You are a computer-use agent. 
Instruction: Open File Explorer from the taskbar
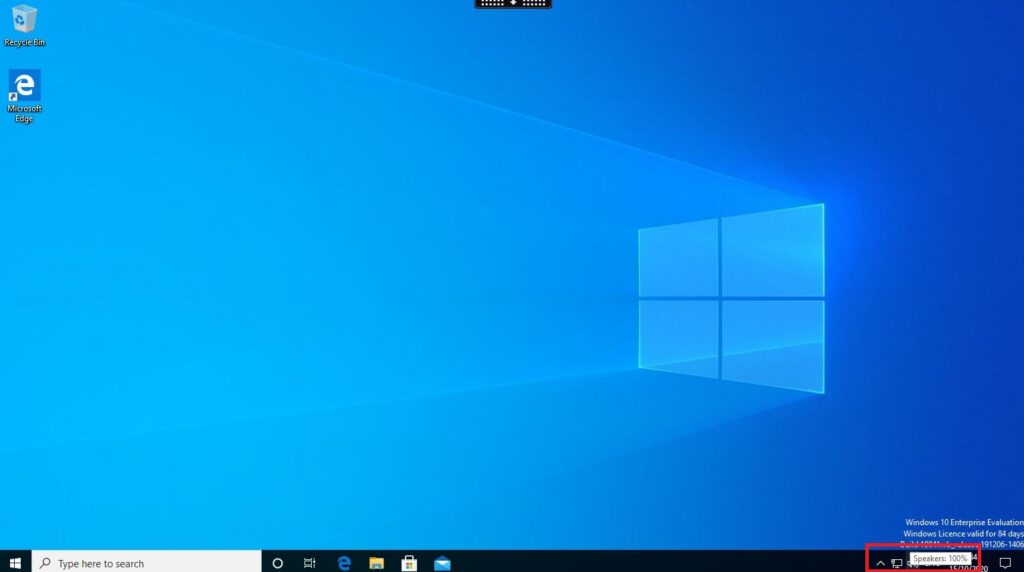click(x=376, y=563)
